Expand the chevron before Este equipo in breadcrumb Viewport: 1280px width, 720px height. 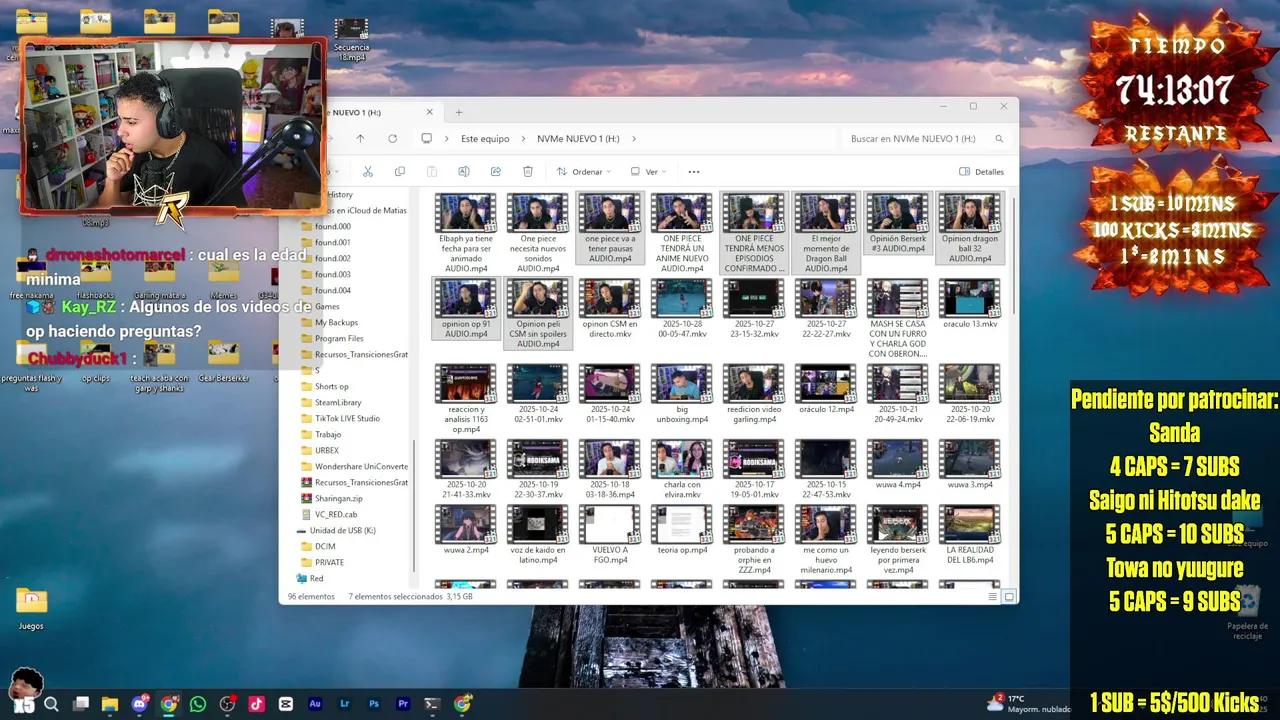pyautogui.click(x=447, y=139)
